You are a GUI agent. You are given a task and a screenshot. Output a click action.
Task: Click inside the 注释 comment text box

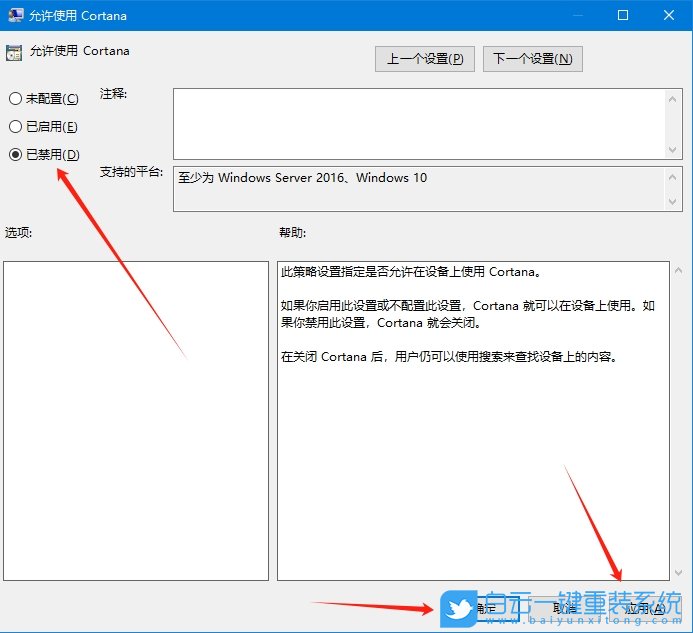coord(419,124)
